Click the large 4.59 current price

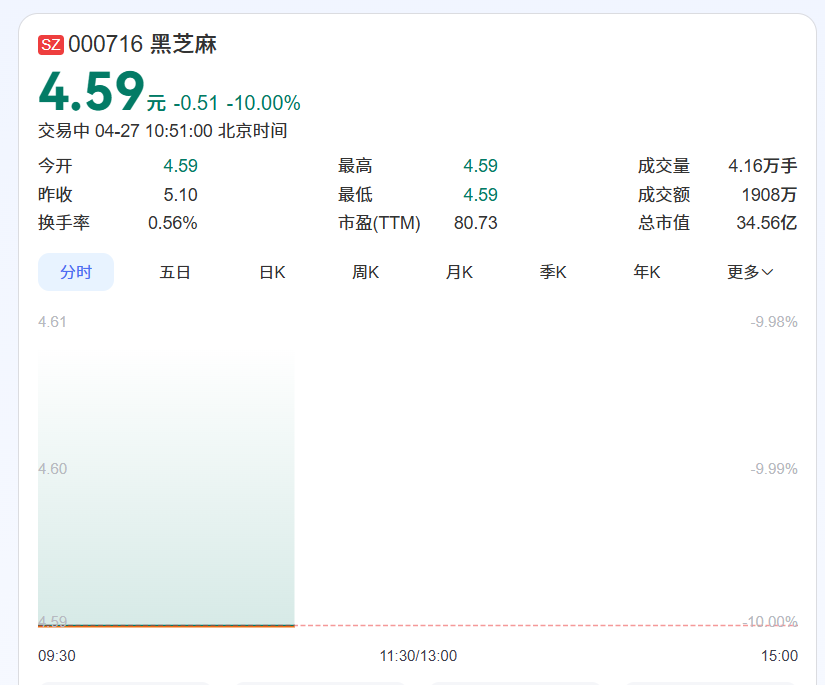(x=92, y=91)
